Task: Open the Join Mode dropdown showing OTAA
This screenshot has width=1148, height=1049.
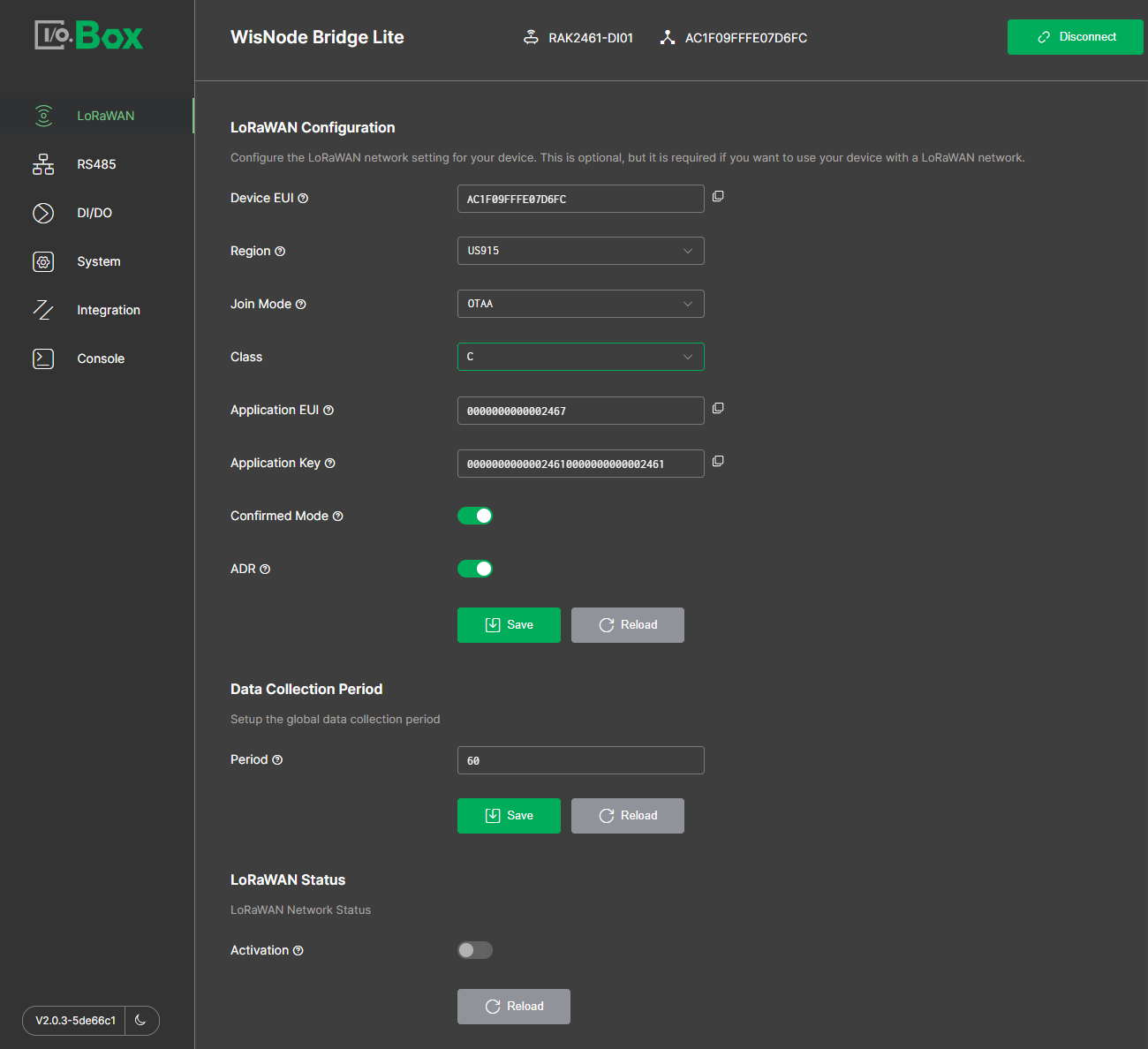Action: [581, 304]
